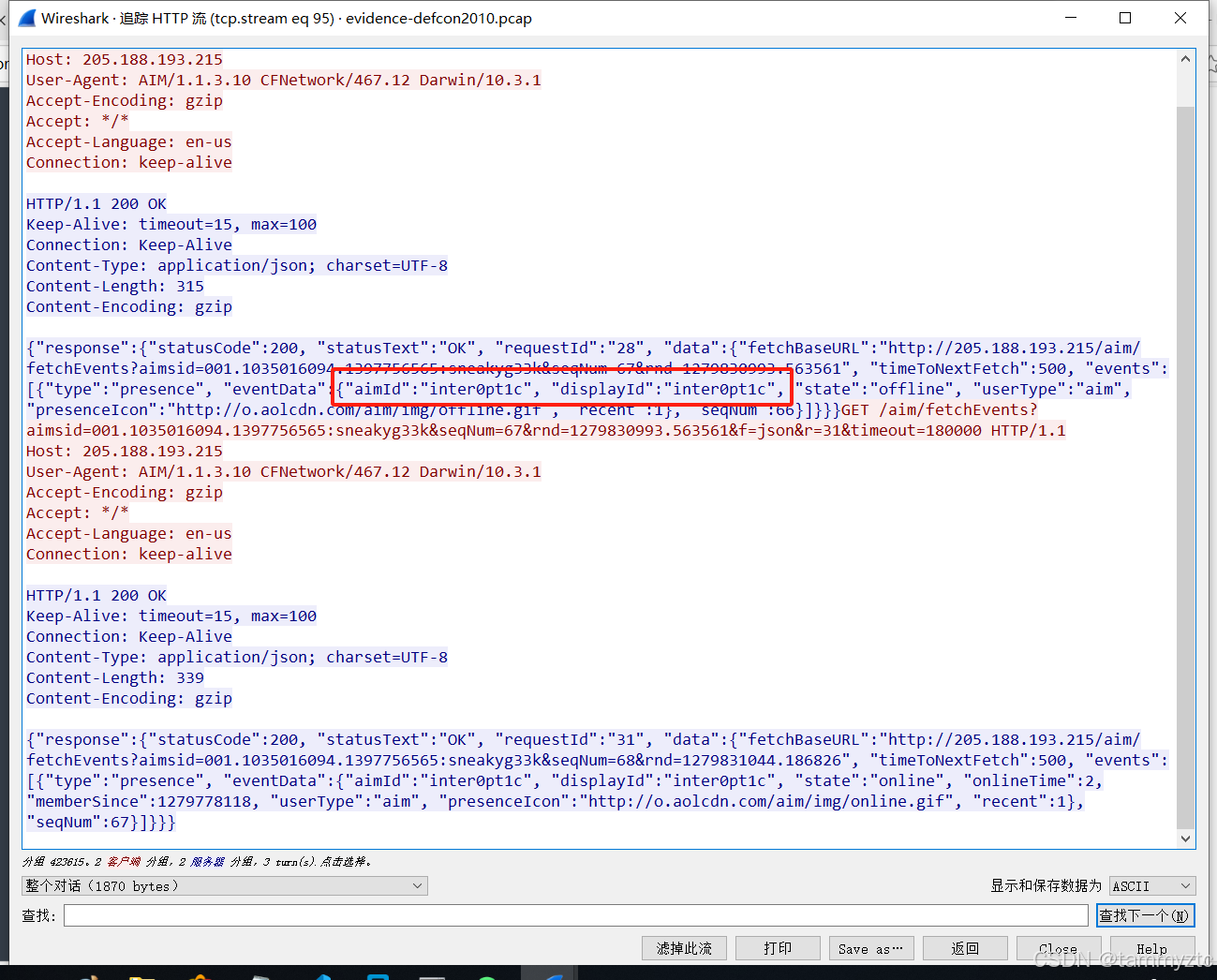Image resolution: width=1217 pixels, height=980 pixels.
Task: Click the 查找下一个(N) find next button
Action: tap(1145, 915)
